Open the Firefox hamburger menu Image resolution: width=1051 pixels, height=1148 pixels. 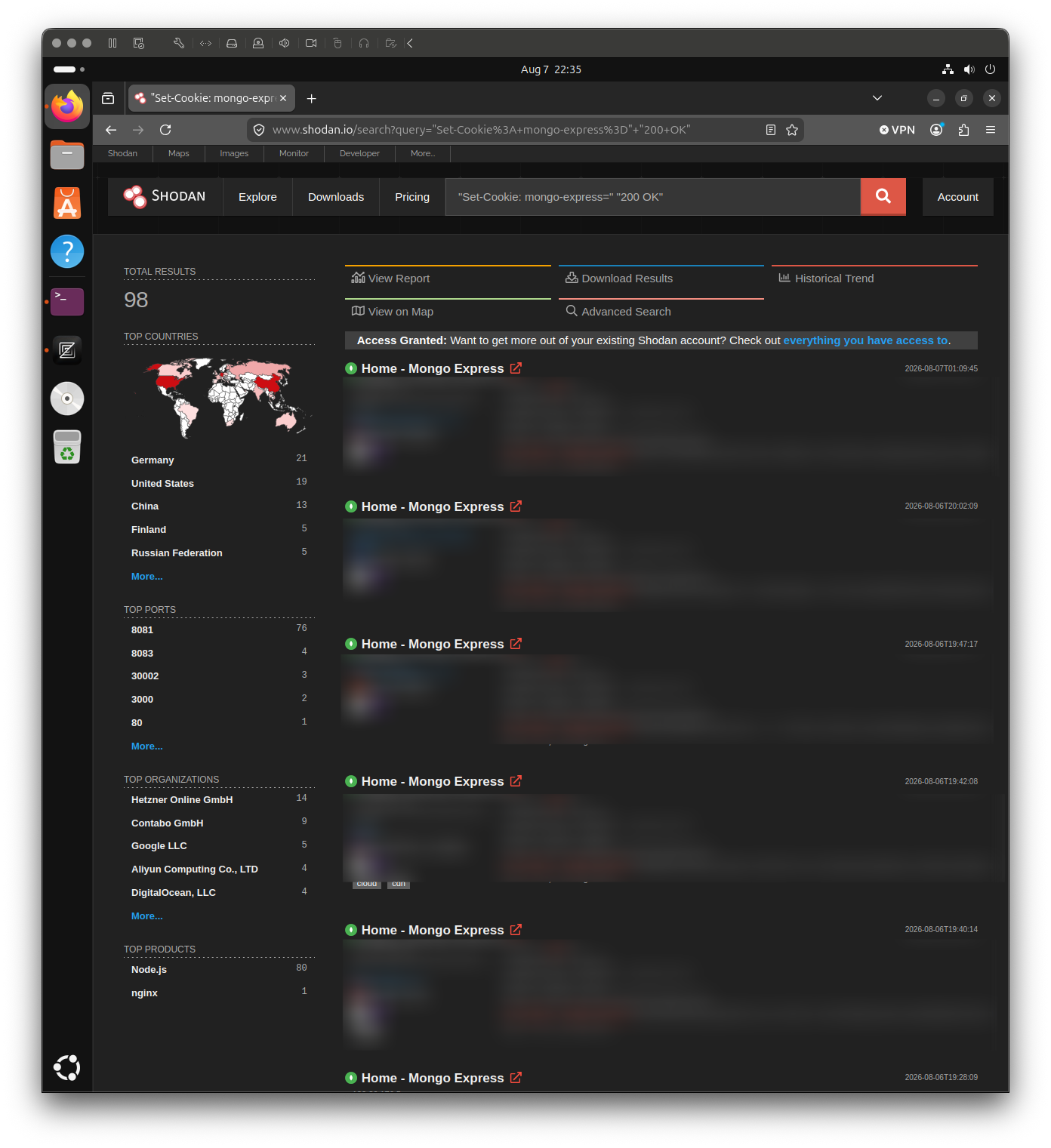point(991,130)
